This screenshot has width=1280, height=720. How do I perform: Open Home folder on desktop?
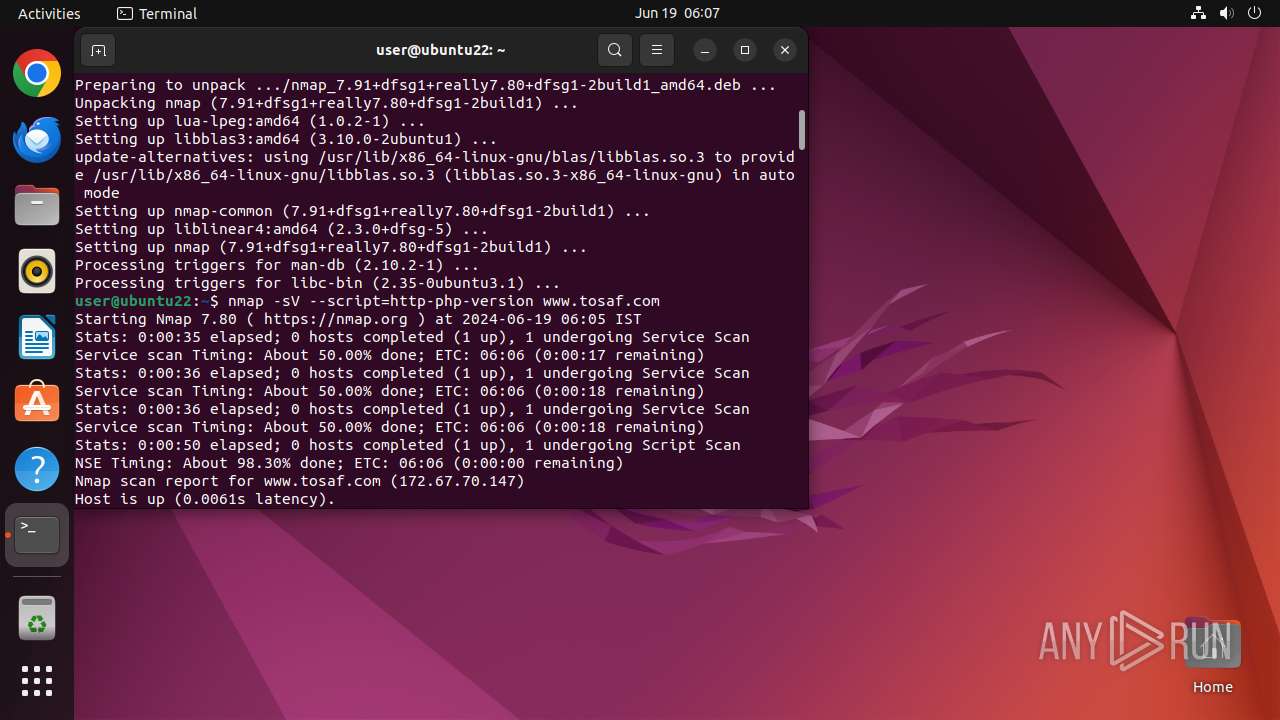point(1212,656)
